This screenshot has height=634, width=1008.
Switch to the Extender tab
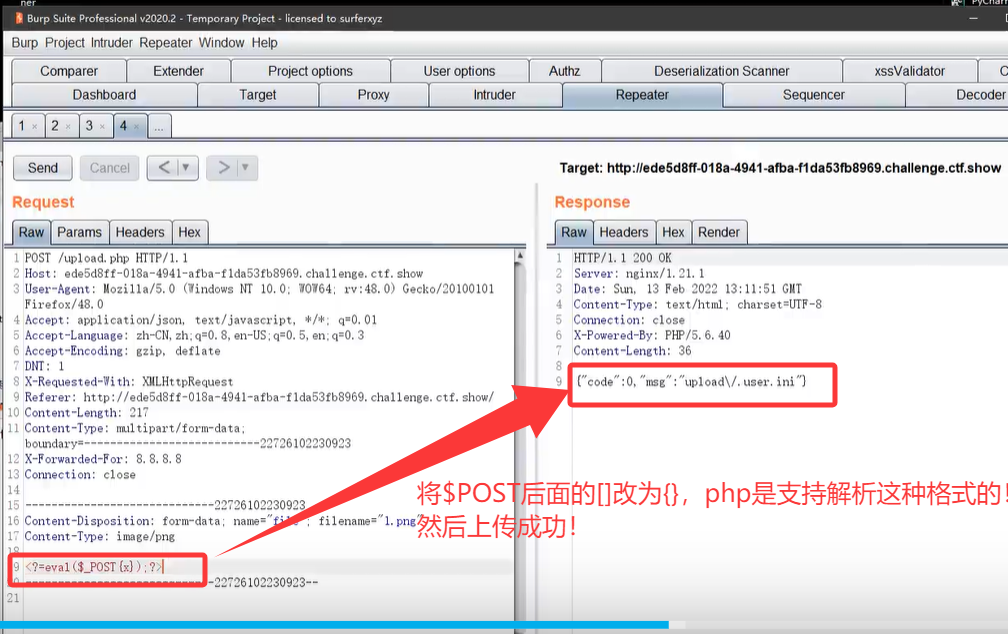click(178, 71)
